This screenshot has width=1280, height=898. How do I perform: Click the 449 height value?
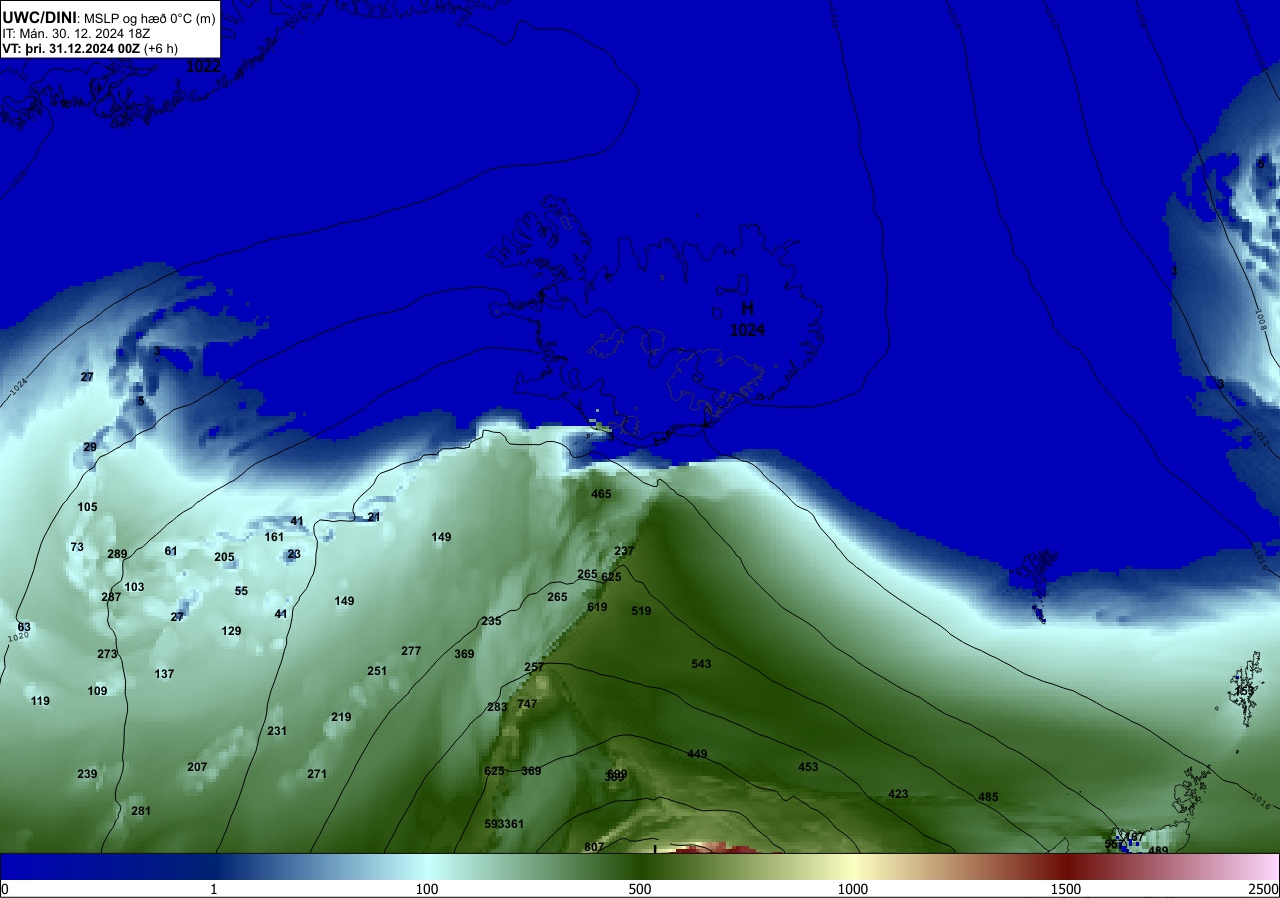[697, 754]
